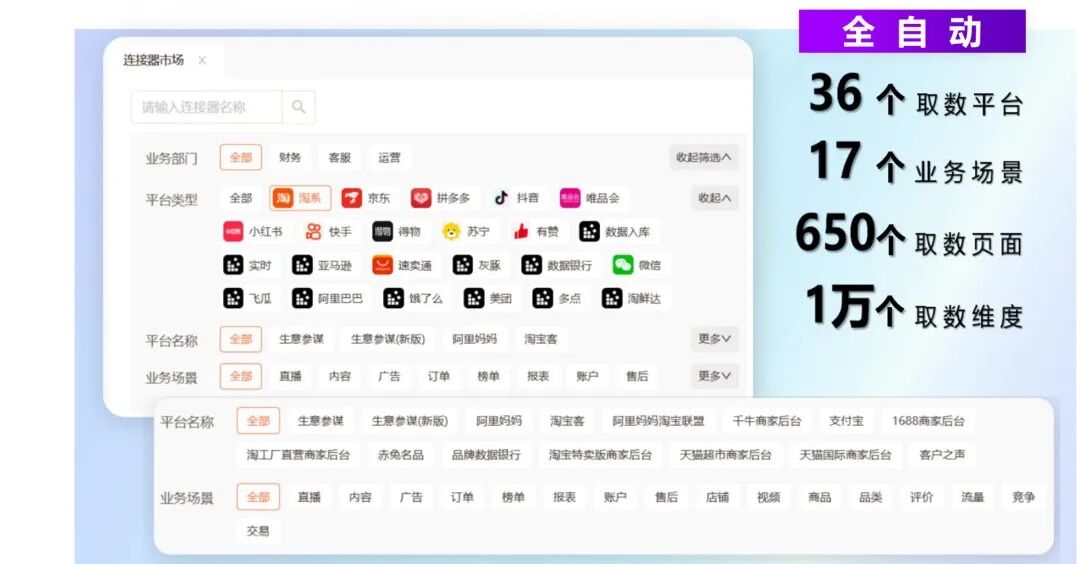Choose the 微信 green icon
Screen dimensions: 1077x564
click(x=623, y=264)
